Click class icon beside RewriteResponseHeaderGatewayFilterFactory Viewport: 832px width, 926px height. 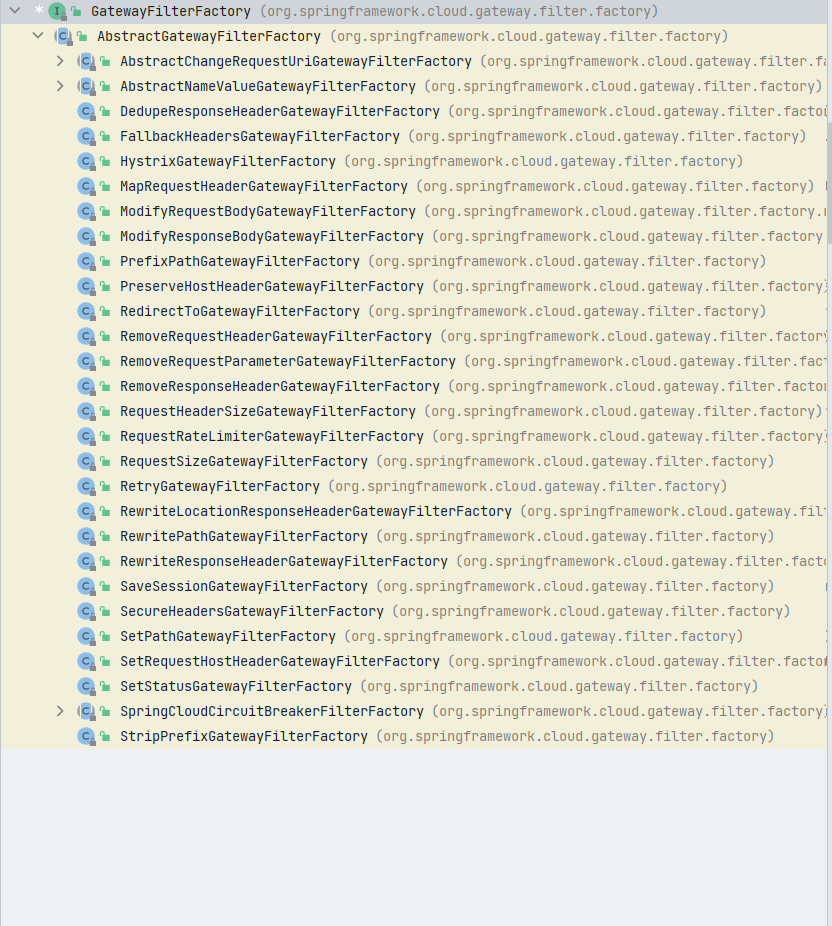coord(87,561)
